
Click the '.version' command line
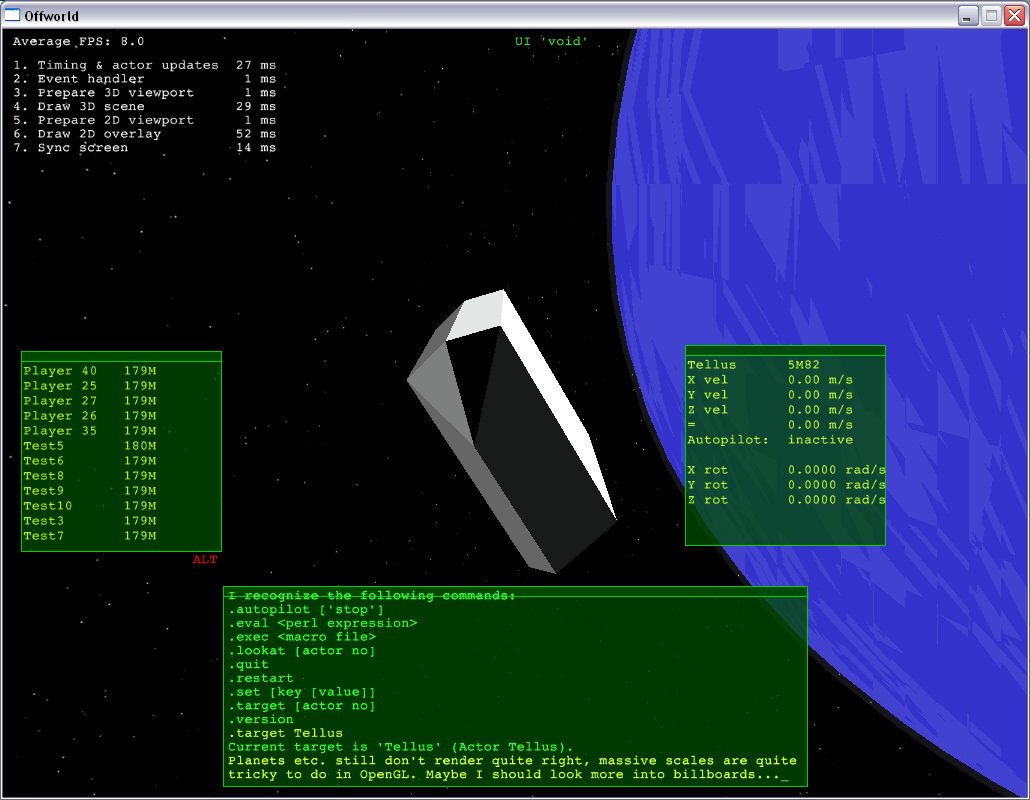click(x=261, y=720)
